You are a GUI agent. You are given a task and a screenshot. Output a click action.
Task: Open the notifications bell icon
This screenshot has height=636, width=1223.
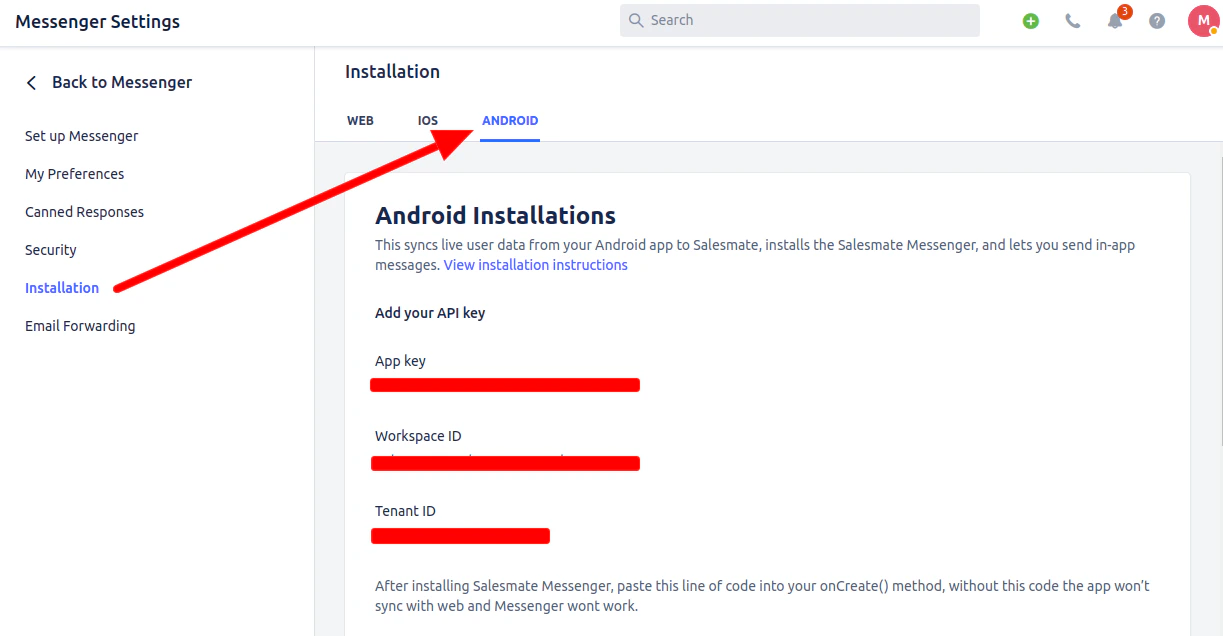(1115, 21)
